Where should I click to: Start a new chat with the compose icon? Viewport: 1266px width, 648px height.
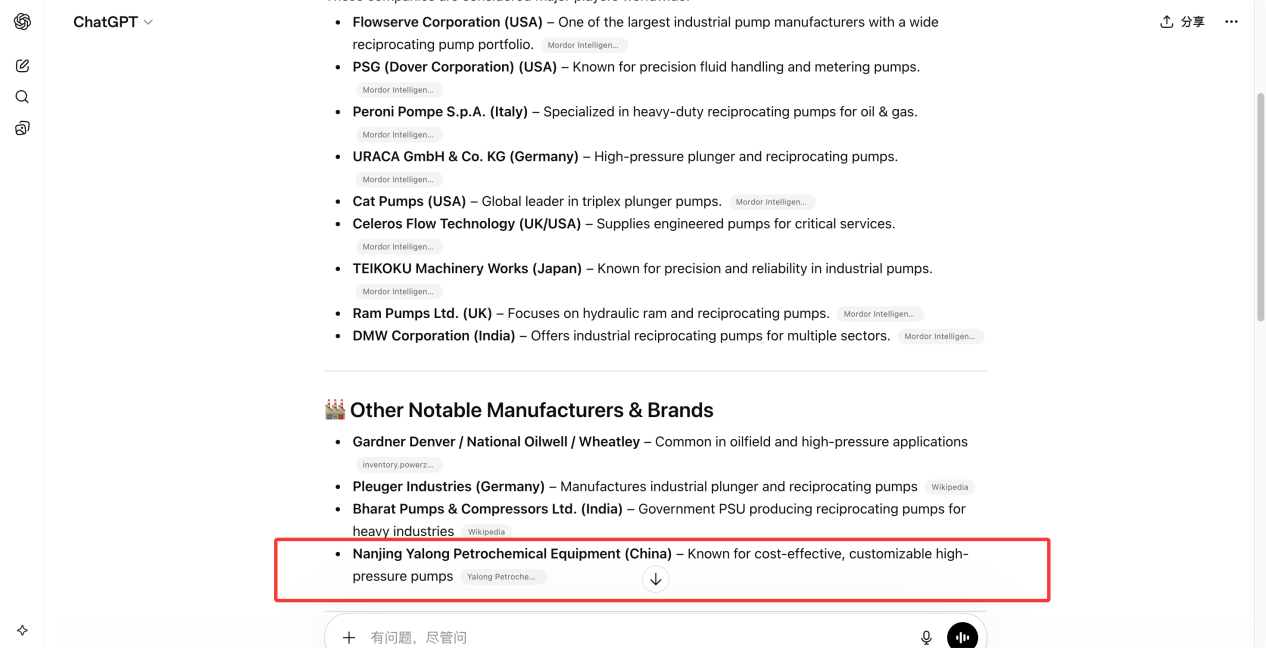tap(22, 66)
